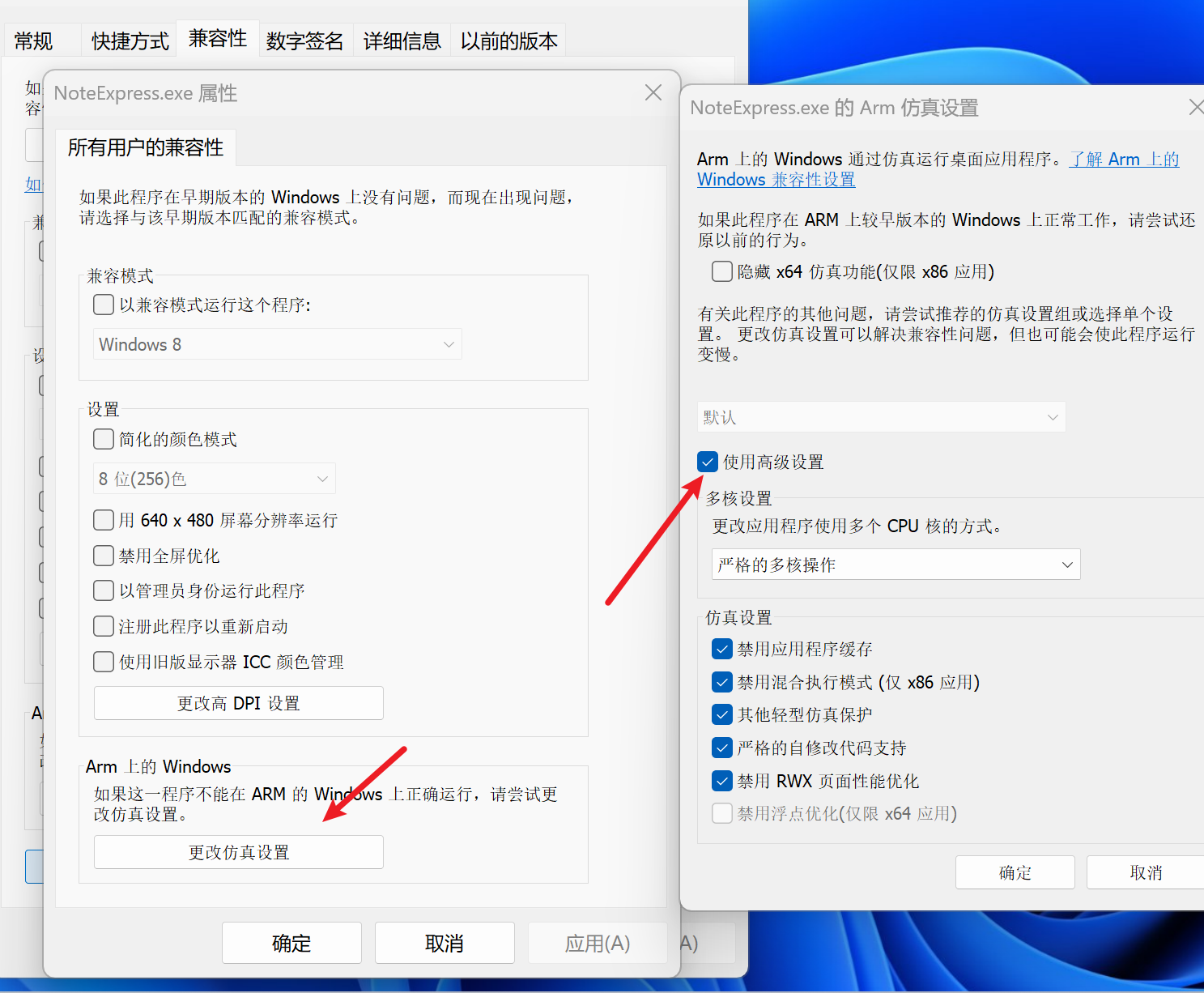Check 注册此程序以重新启动
The height and width of the screenshot is (993, 1204).
(x=104, y=626)
